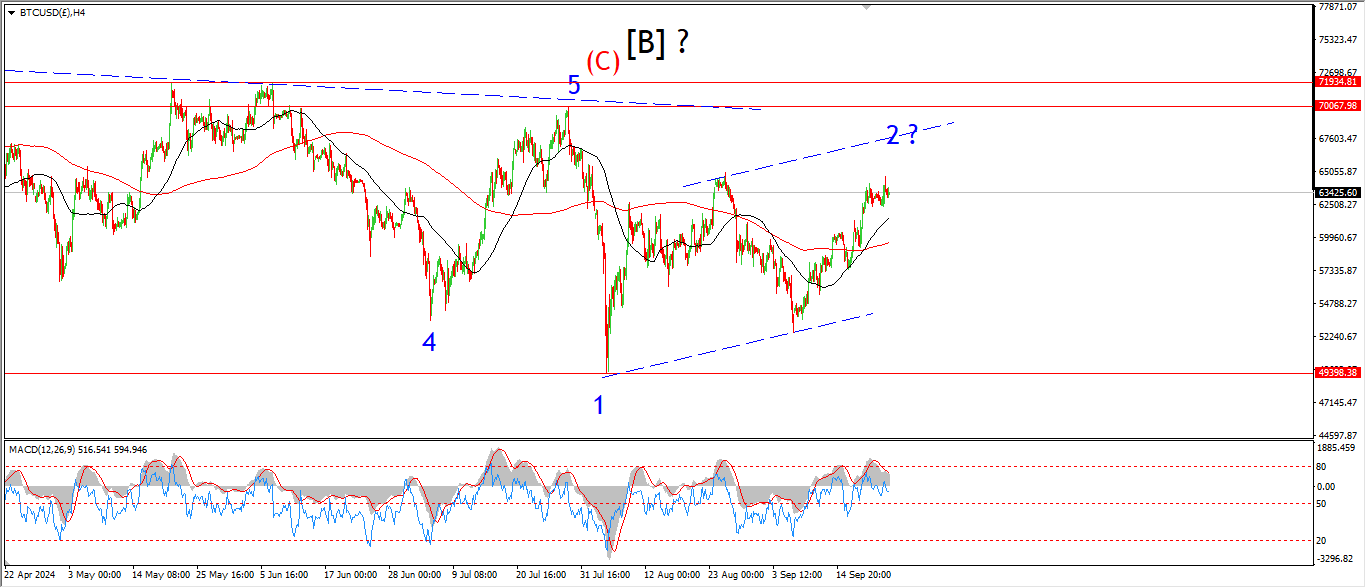Open the BTCUSD chart dropdown arrow
The height and width of the screenshot is (588, 1366).
click(11, 13)
